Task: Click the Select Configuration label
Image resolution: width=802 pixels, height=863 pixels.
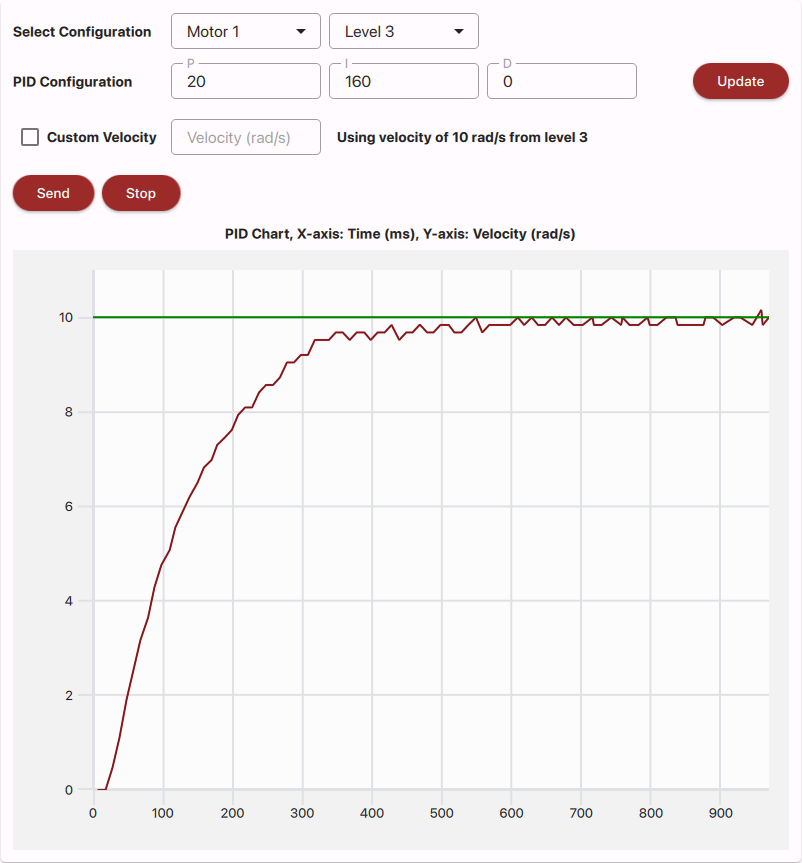Action: 82,31
